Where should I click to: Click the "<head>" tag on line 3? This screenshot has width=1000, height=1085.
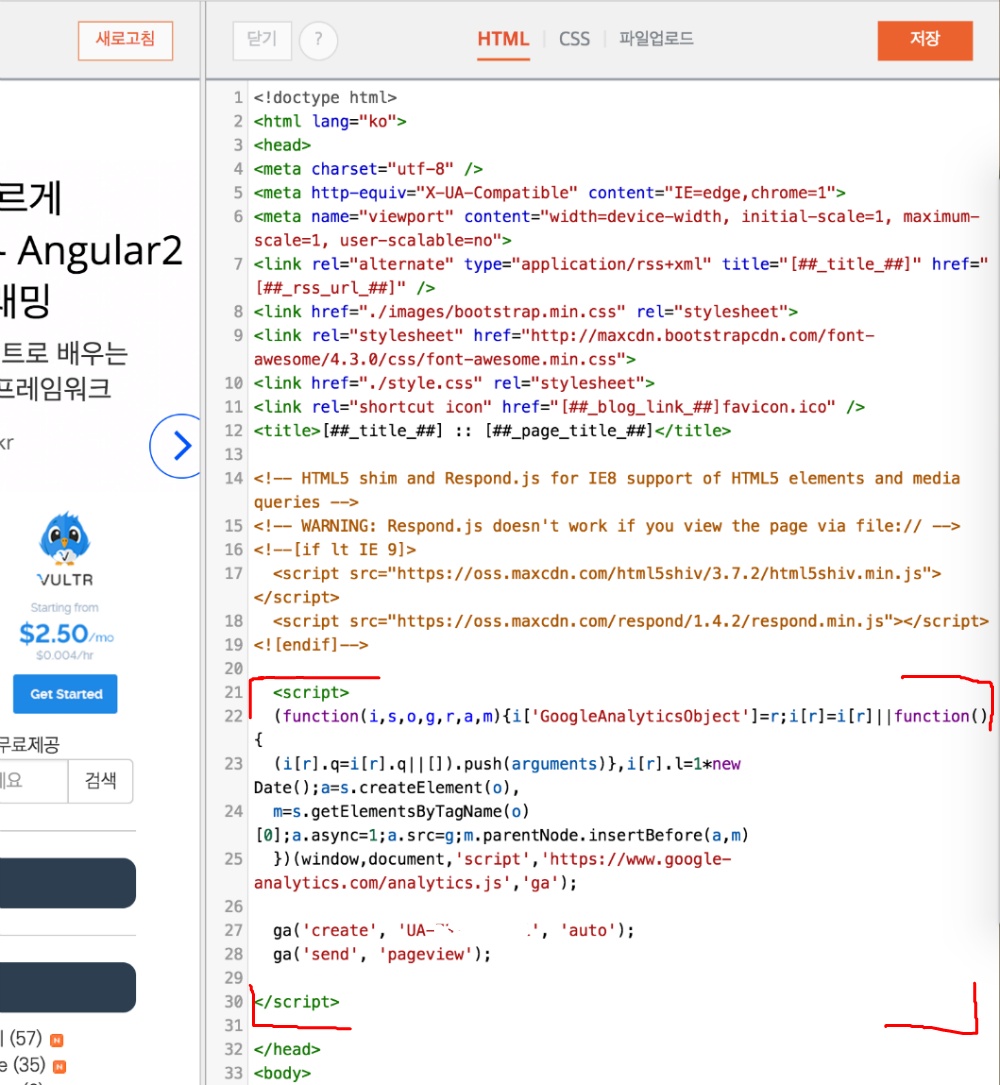point(282,145)
